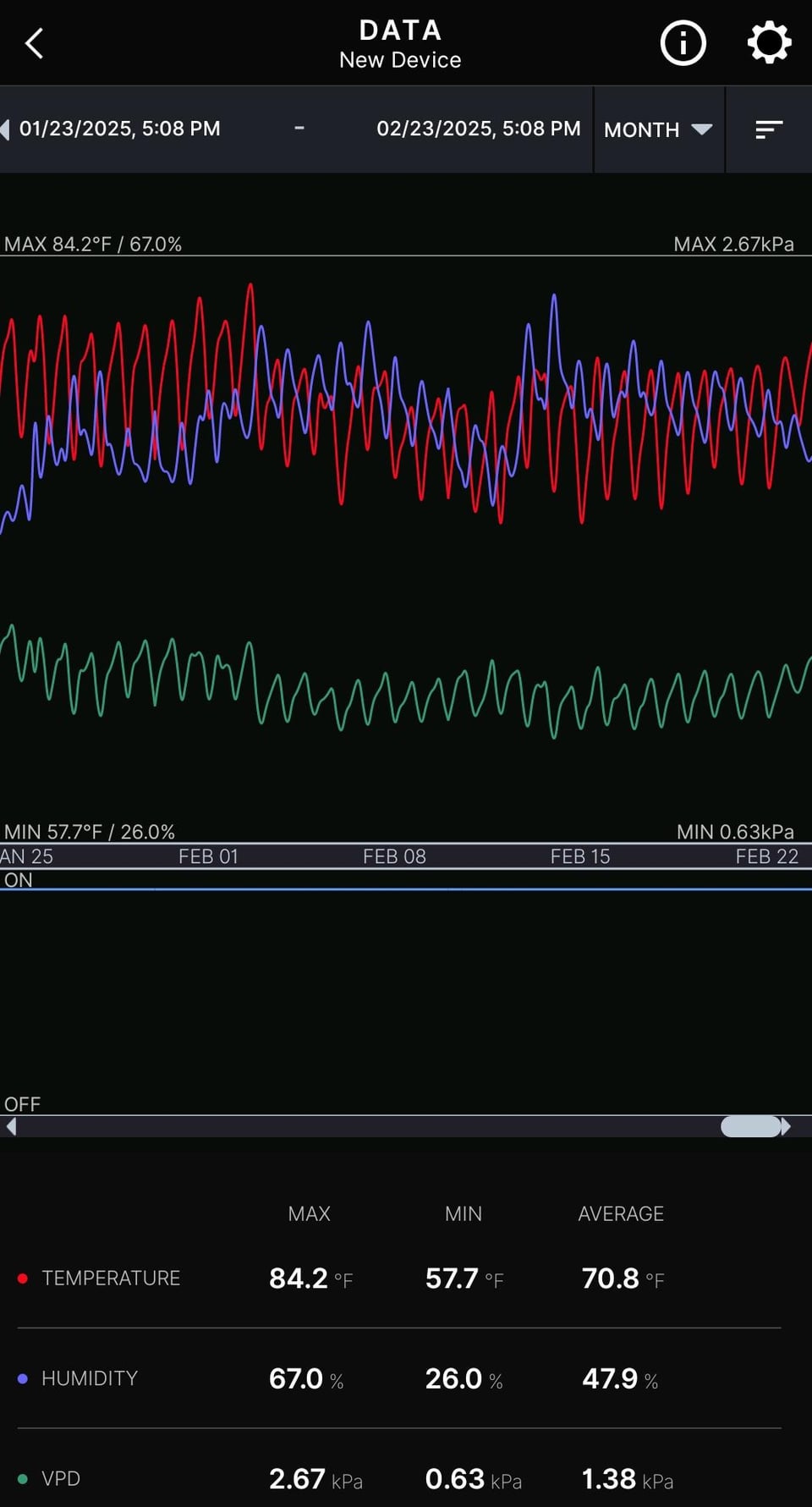Click the chart scrollbar thumb
Viewport: 812px width, 1507px height.
pyautogui.click(x=750, y=1126)
